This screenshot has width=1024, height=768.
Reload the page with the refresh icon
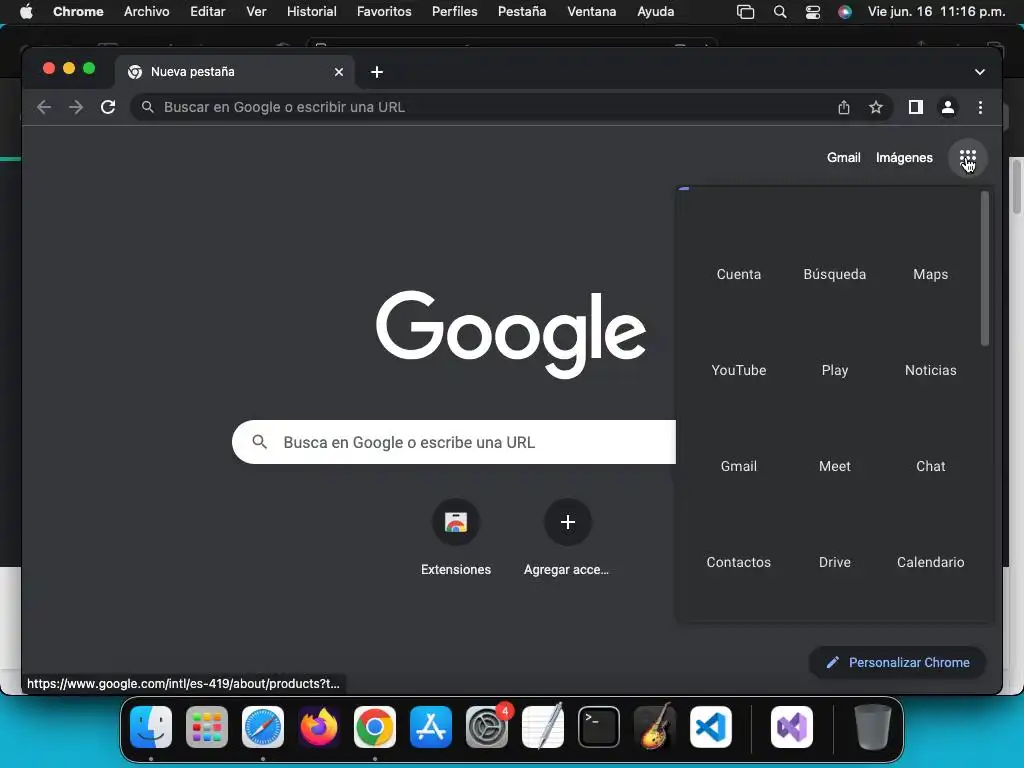coord(108,107)
